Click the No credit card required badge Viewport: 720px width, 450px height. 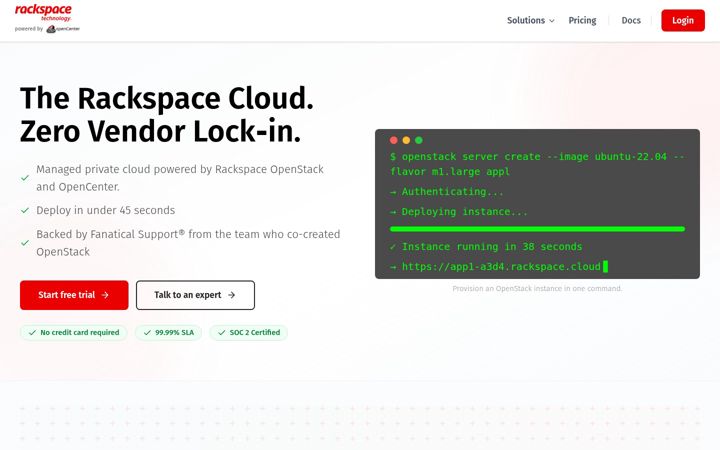73,332
